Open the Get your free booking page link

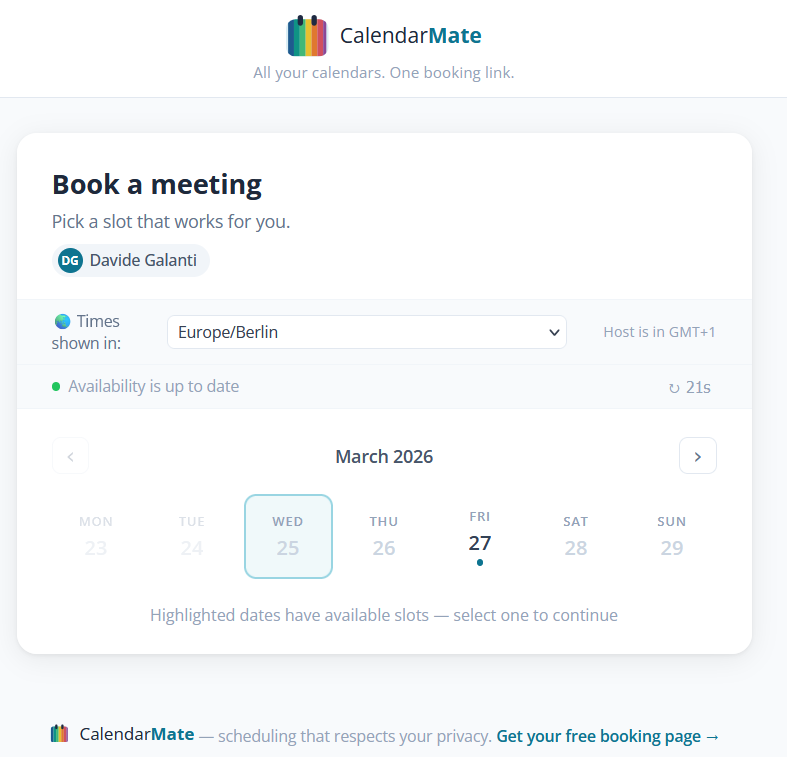608,737
